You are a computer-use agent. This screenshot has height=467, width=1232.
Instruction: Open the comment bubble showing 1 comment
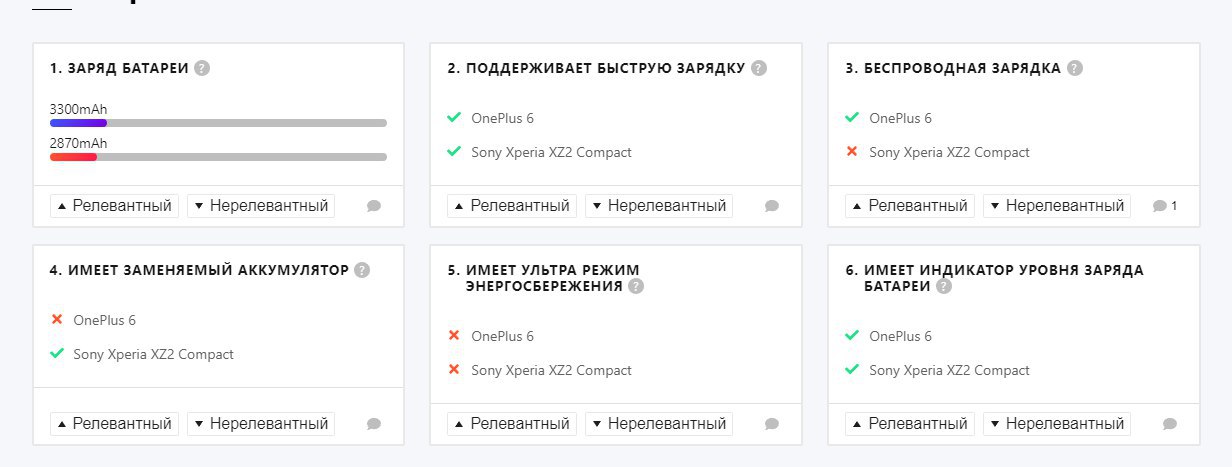point(1164,206)
